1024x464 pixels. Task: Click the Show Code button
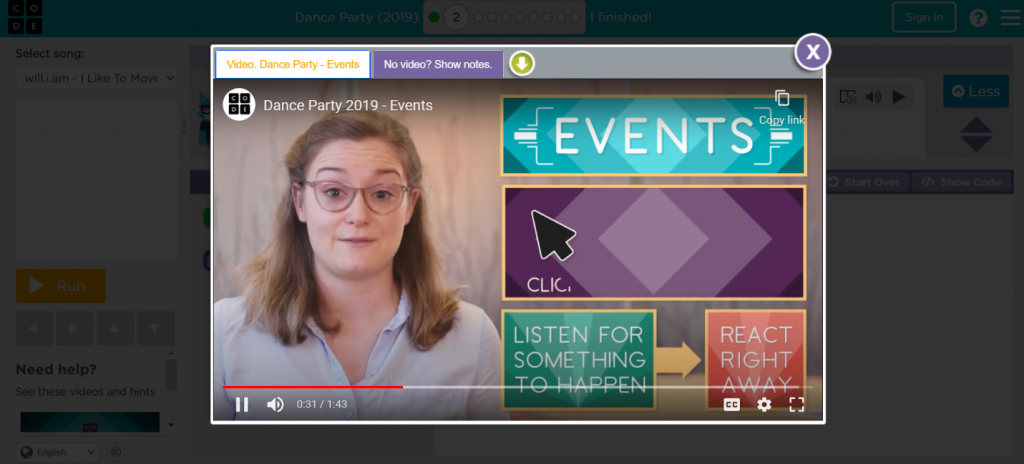coord(961,182)
